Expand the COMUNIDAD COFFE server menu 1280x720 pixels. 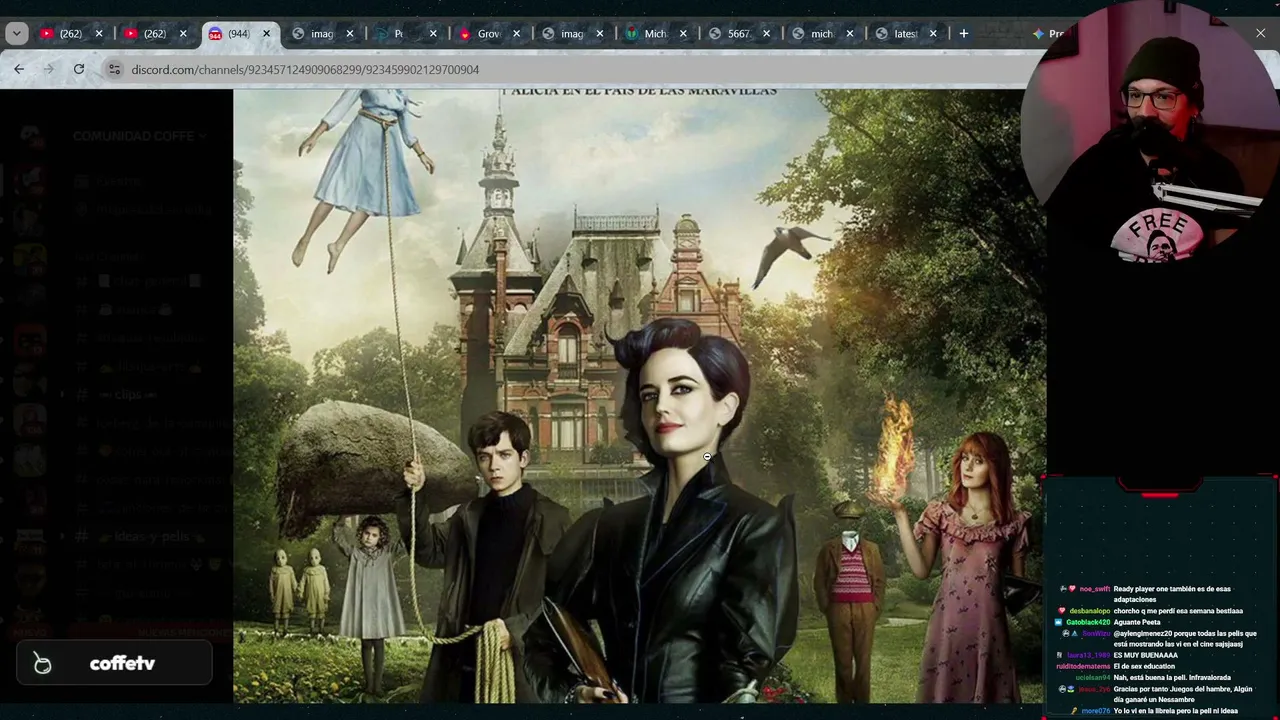pyautogui.click(x=139, y=136)
